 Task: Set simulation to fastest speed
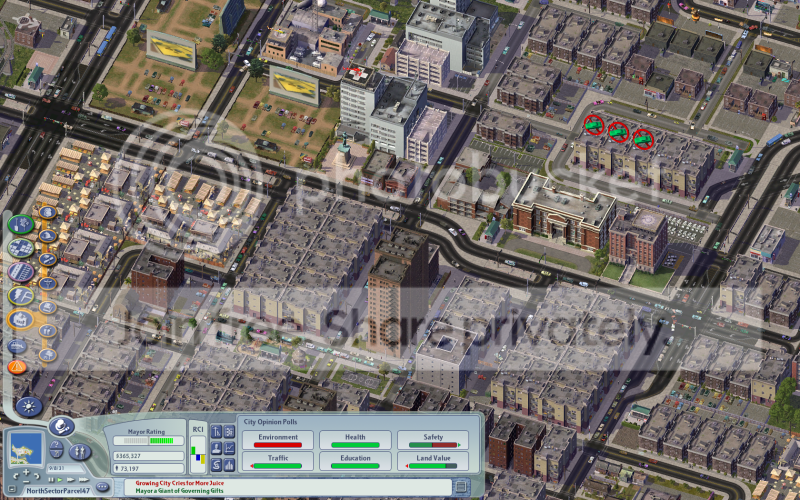[84, 480]
